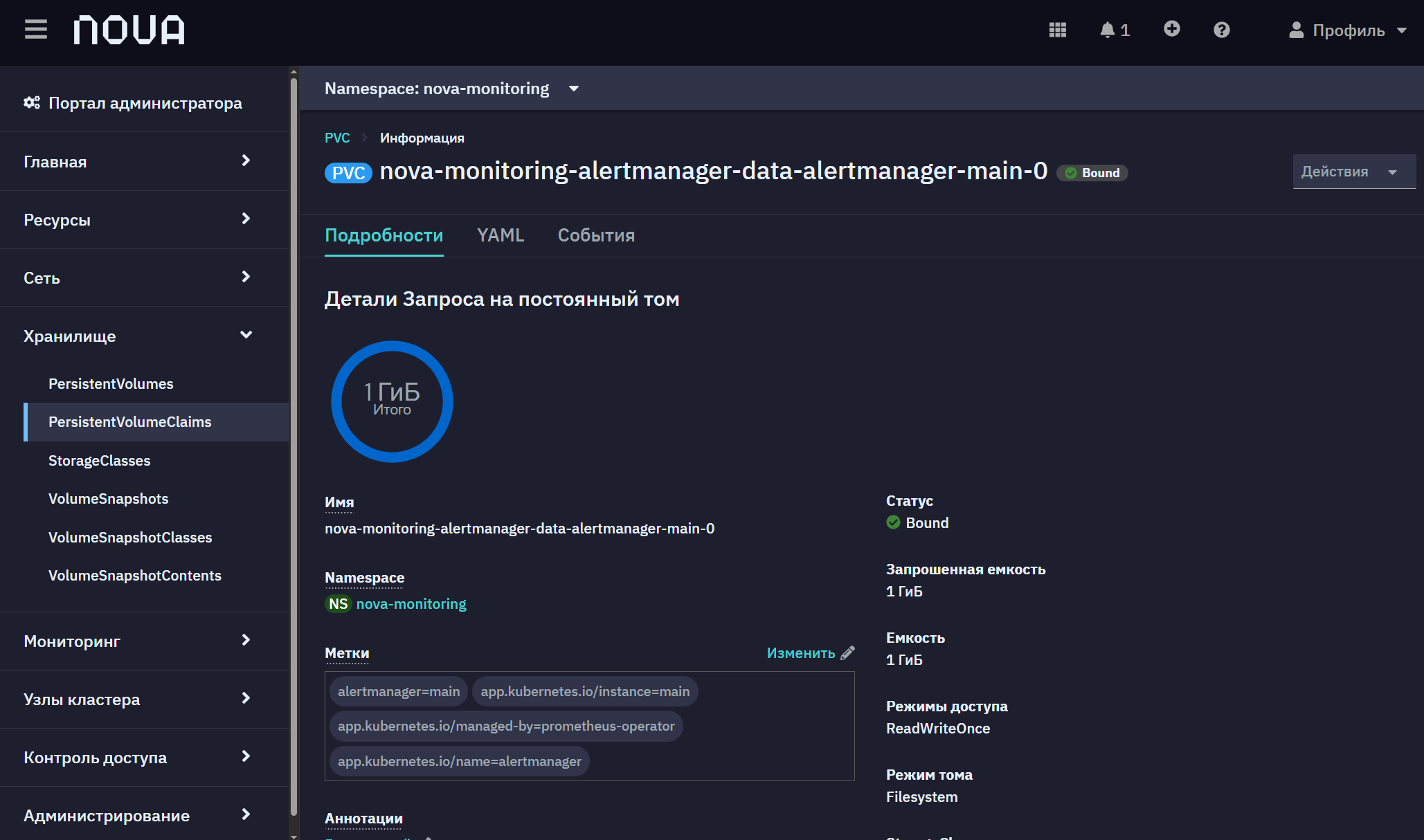Open the applications grid launcher

(x=1057, y=30)
